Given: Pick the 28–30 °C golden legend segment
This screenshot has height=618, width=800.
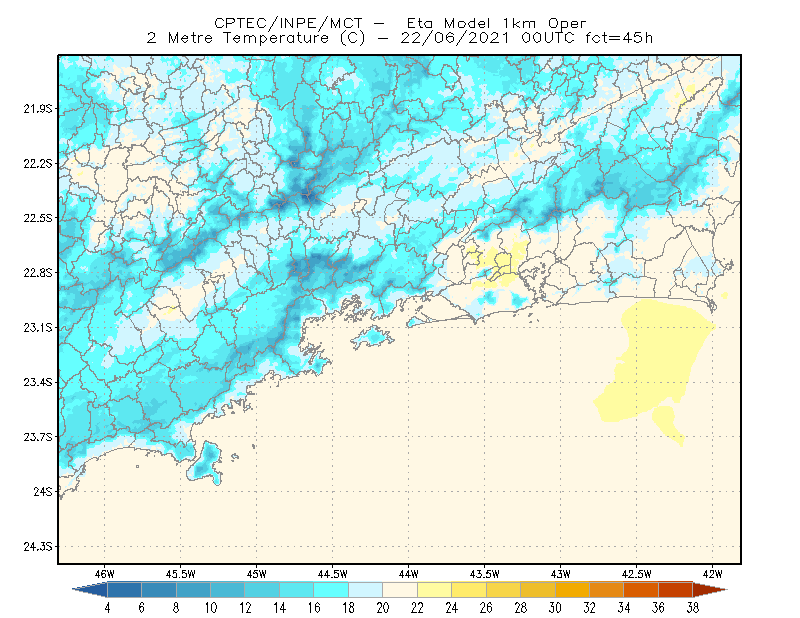Looking at the screenshot, I should click(538, 590).
